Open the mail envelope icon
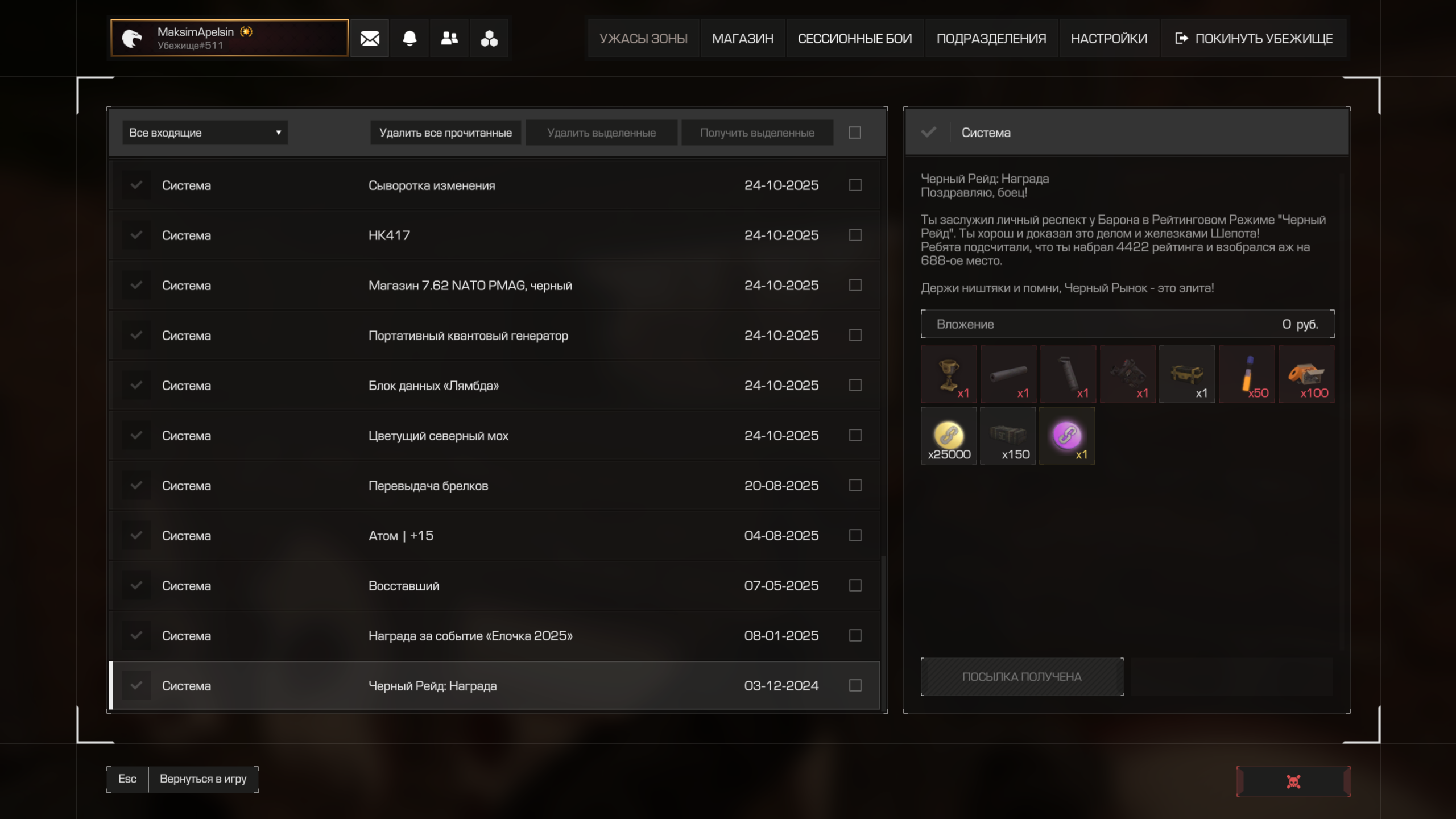Screen dimensions: 1456x819 point(370,39)
